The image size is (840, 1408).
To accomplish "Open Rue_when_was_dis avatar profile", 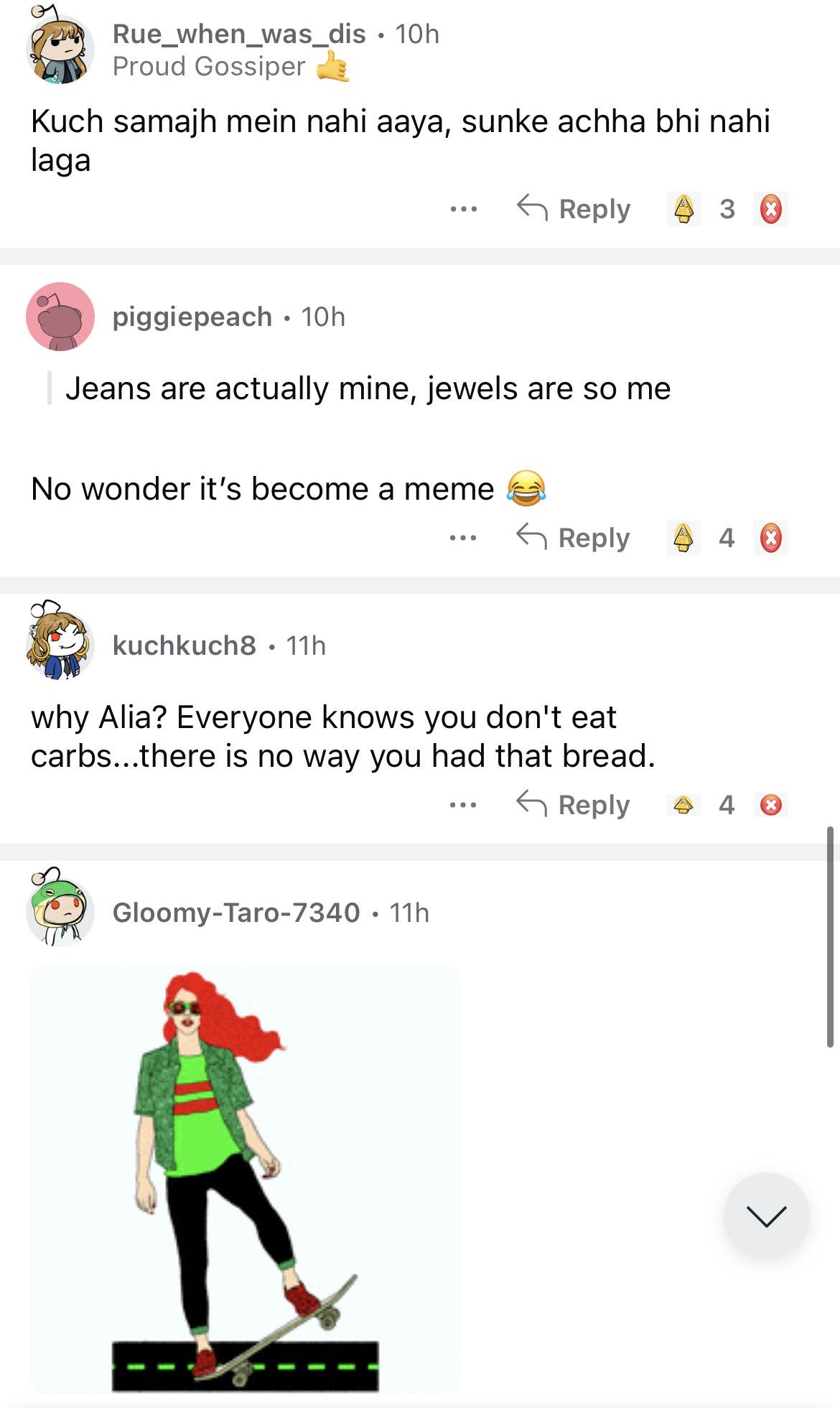I will point(60,49).
